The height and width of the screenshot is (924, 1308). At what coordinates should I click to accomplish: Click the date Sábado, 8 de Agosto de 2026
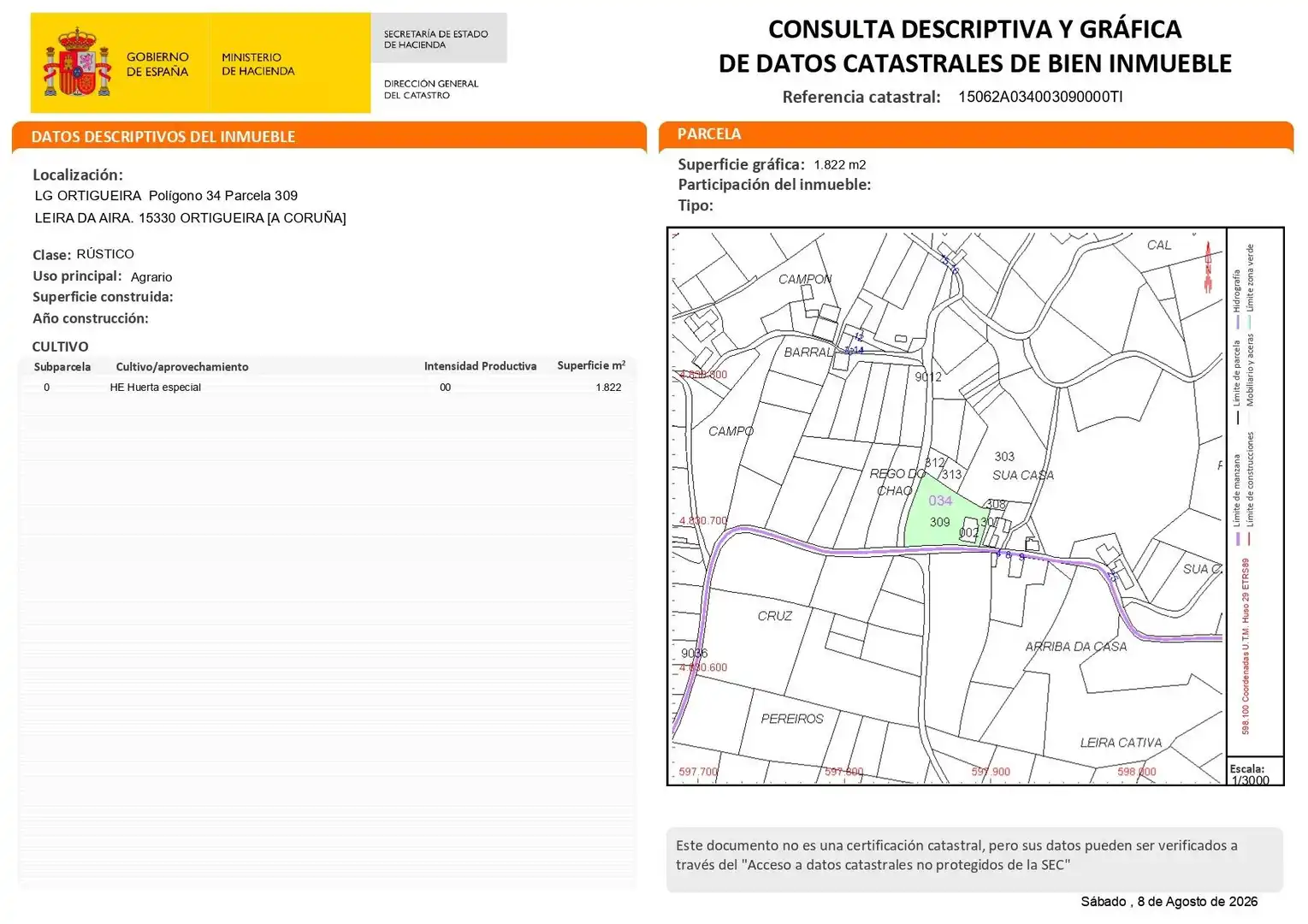[x=1169, y=902]
